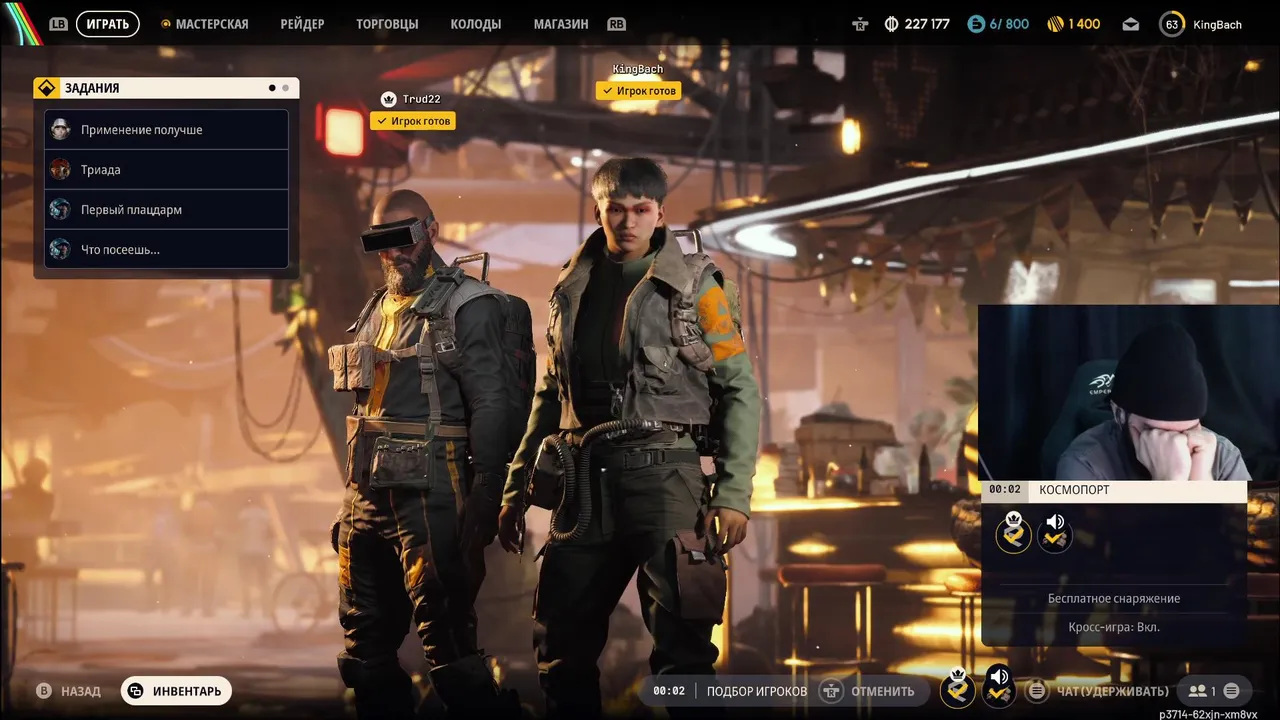Open the quest 'Триада'
Image resolution: width=1280 pixels, height=720 pixels.
tap(166, 169)
